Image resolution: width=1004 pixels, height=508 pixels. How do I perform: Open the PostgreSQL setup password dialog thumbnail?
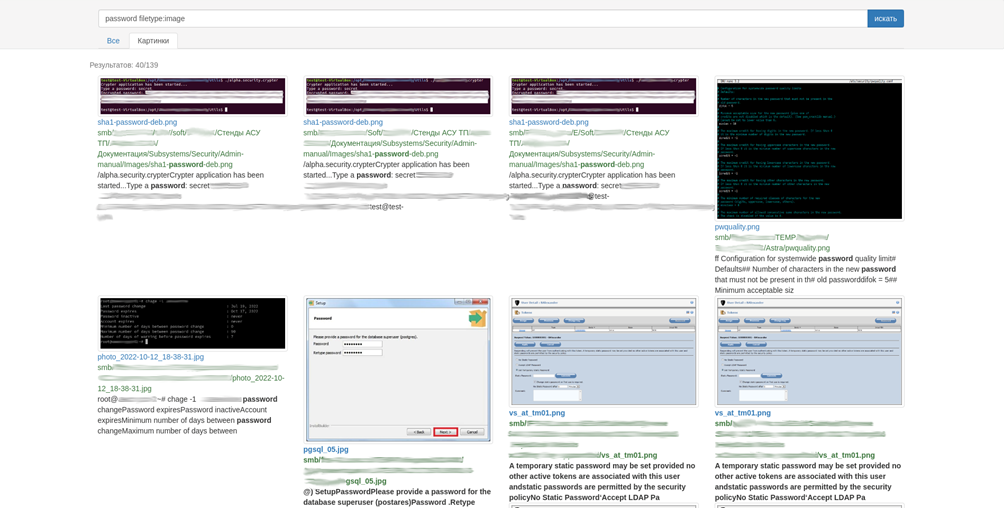point(398,369)
